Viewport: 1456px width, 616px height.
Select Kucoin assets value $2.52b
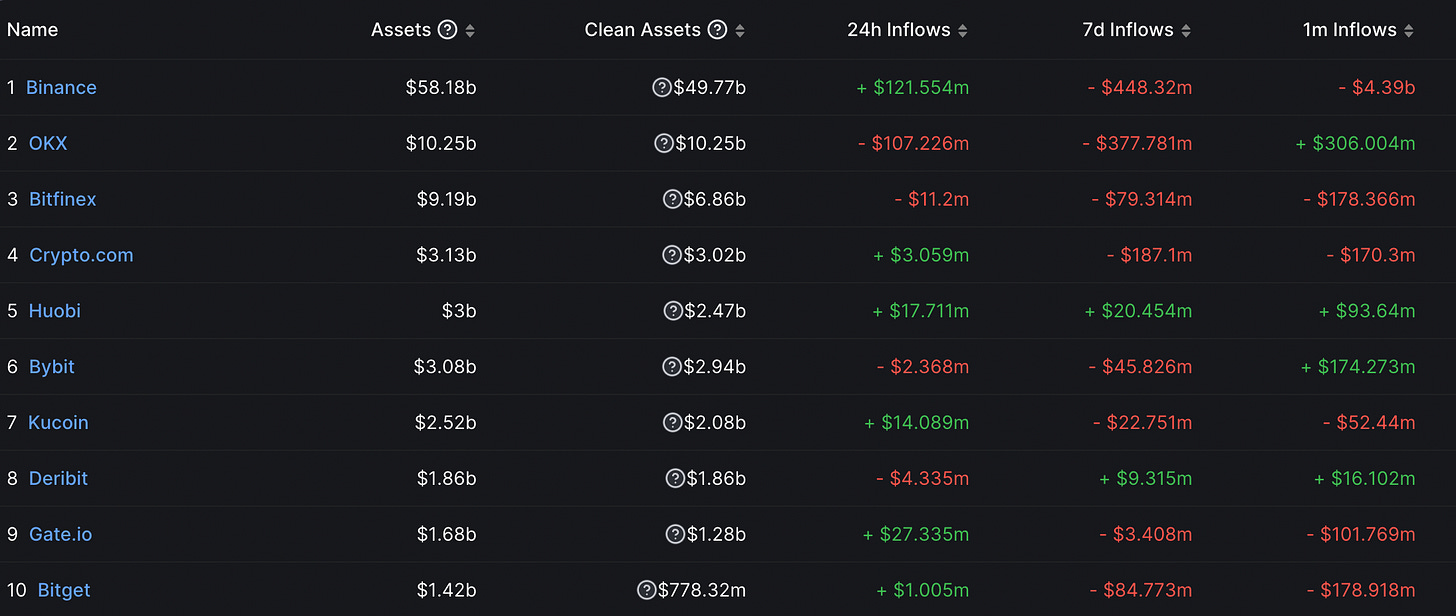tap(446, 423)
